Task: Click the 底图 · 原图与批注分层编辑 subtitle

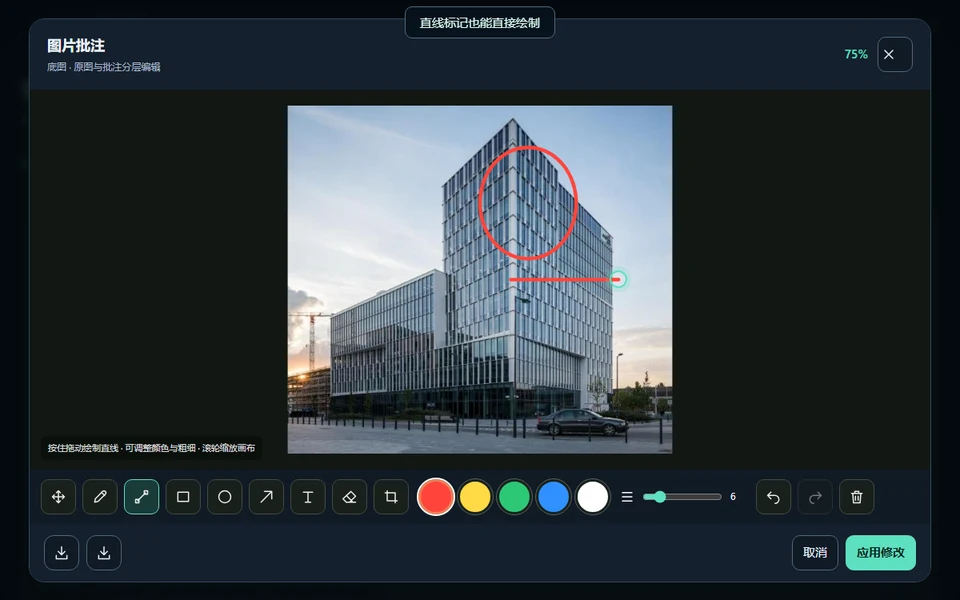Action: tap(103, 67)
